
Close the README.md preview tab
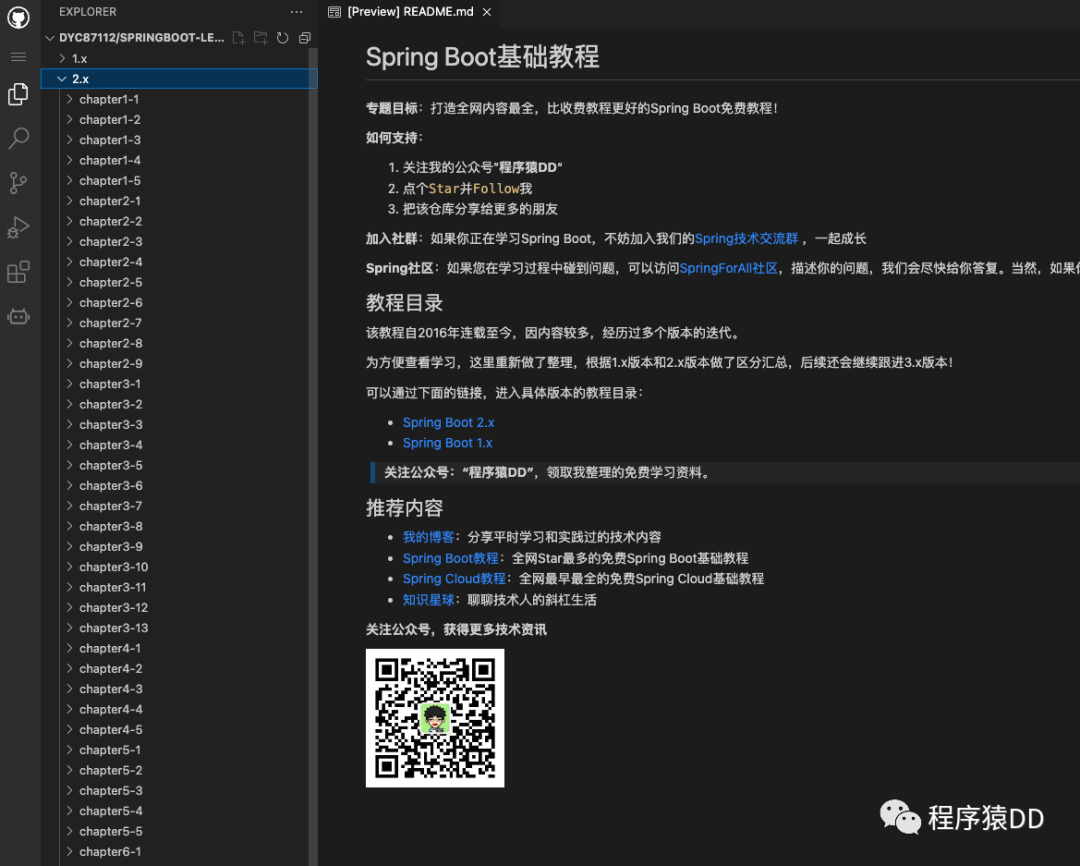point(487,12)
